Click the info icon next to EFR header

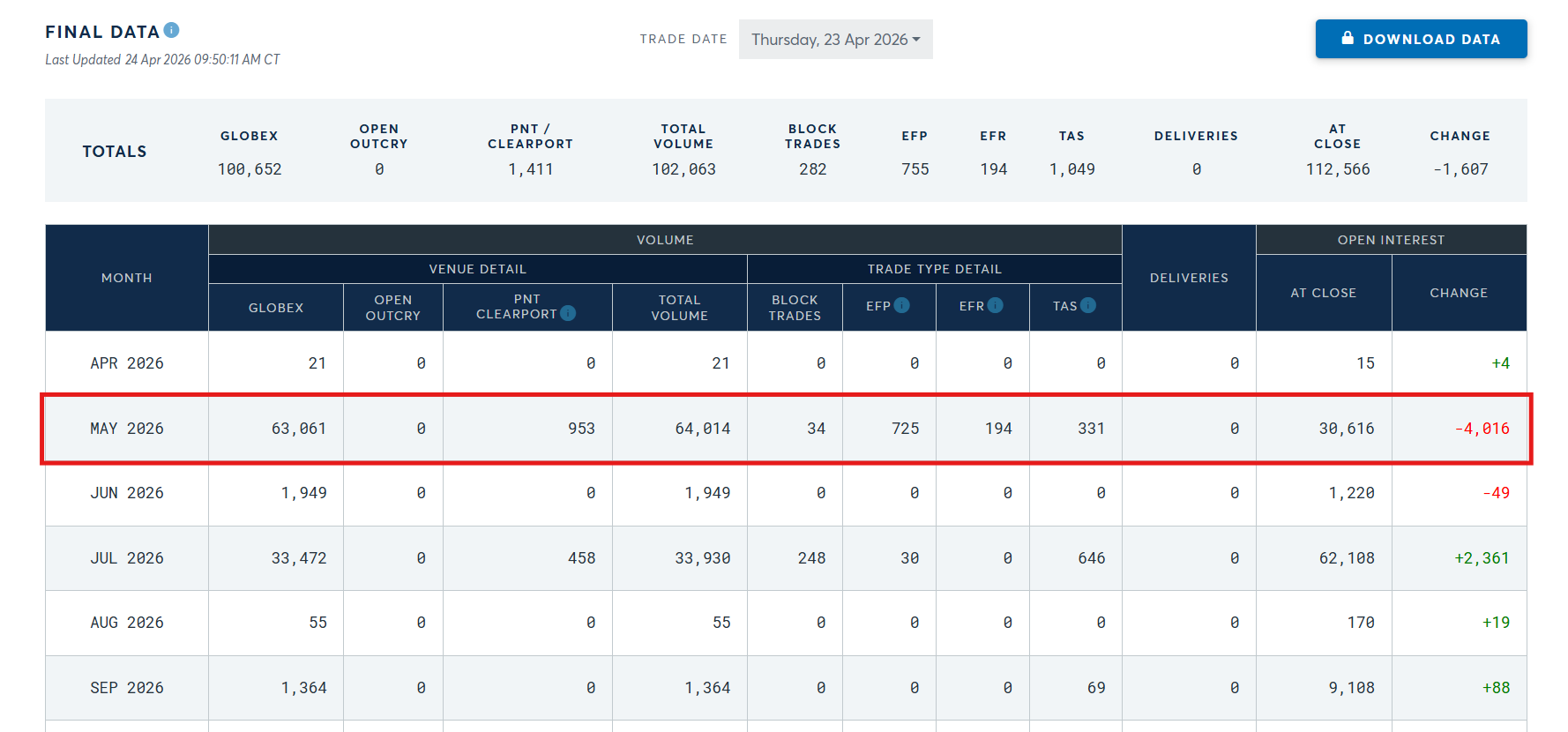[x=995, y=305]
